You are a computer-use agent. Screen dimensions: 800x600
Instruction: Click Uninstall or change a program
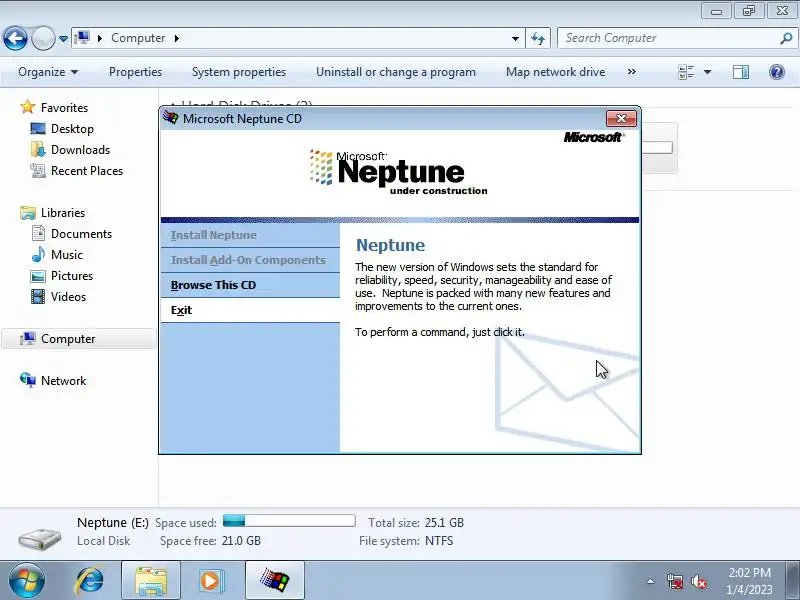pos(396,72)
